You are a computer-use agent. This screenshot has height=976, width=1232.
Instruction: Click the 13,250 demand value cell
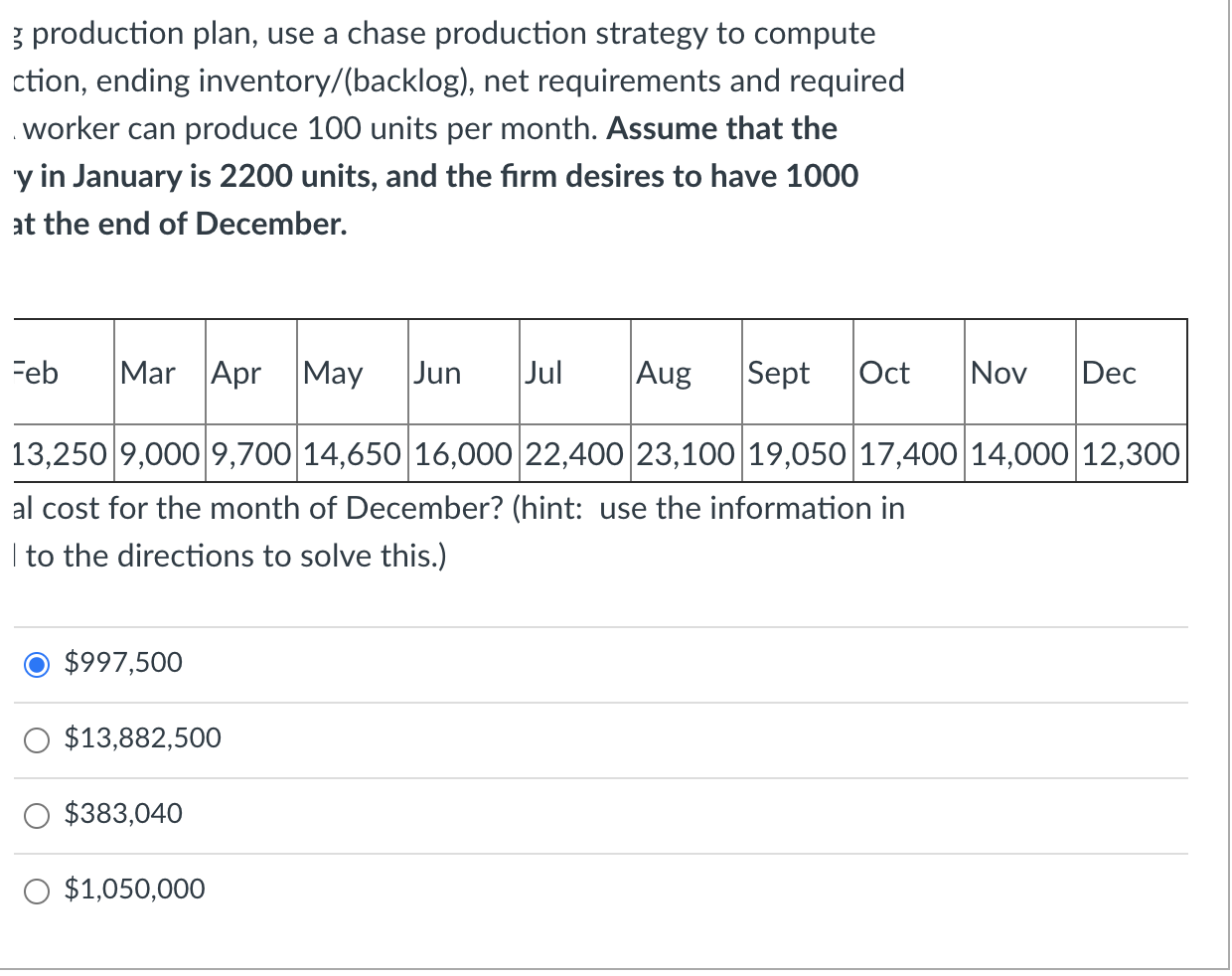click(x=60, y=454)
